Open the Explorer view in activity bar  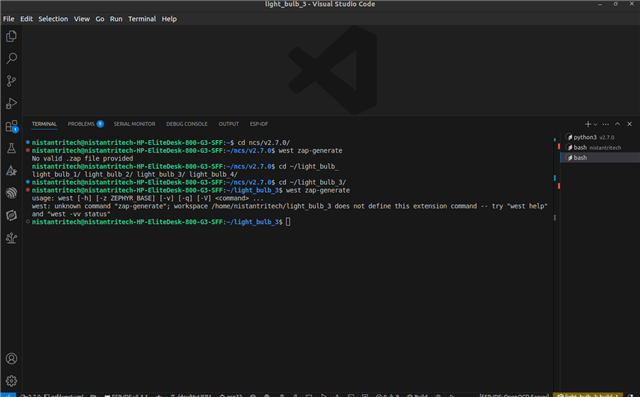click(11, 36)
